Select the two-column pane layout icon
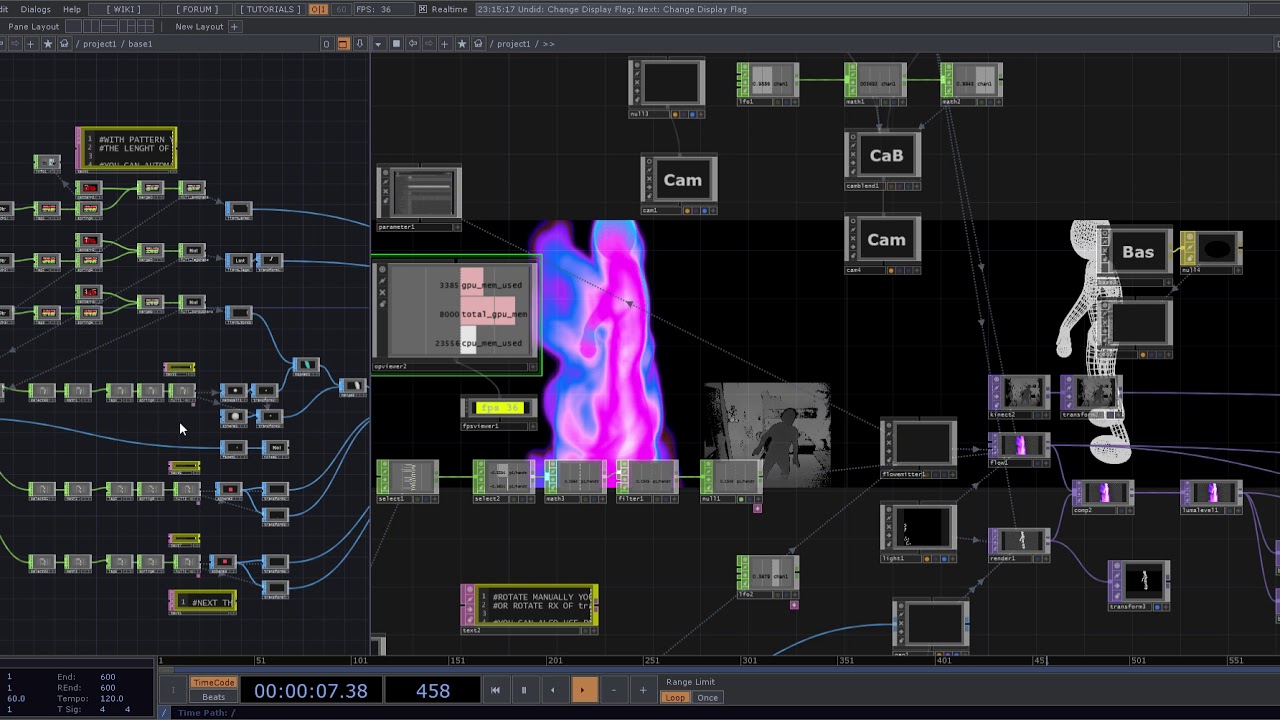 92,26
